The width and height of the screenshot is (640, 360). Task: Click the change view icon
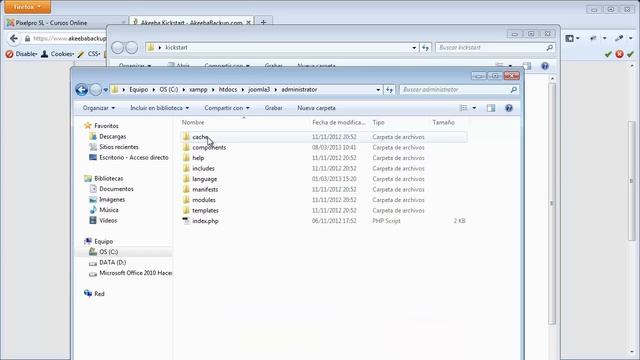click(x=463, y=108)
